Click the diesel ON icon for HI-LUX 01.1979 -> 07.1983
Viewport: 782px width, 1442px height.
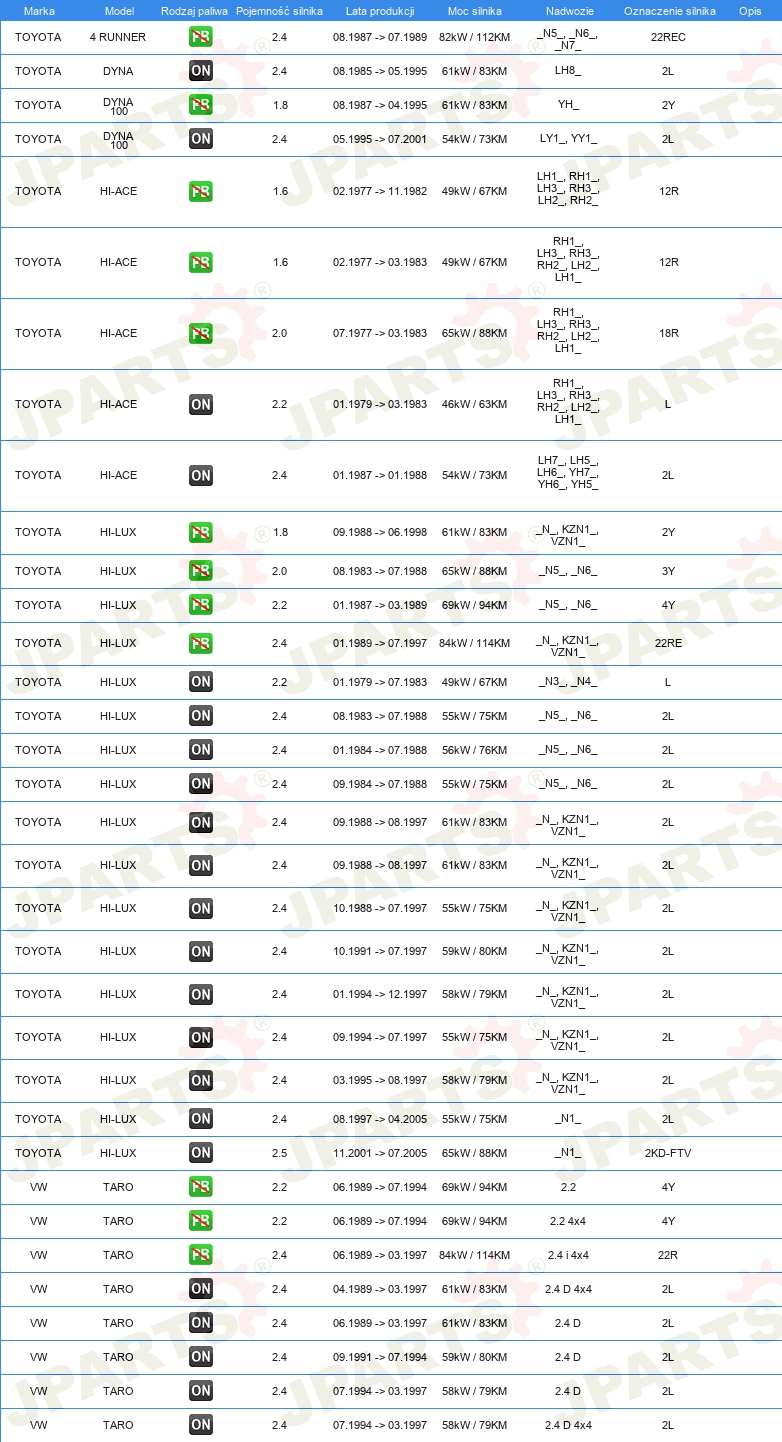(201, 682)
